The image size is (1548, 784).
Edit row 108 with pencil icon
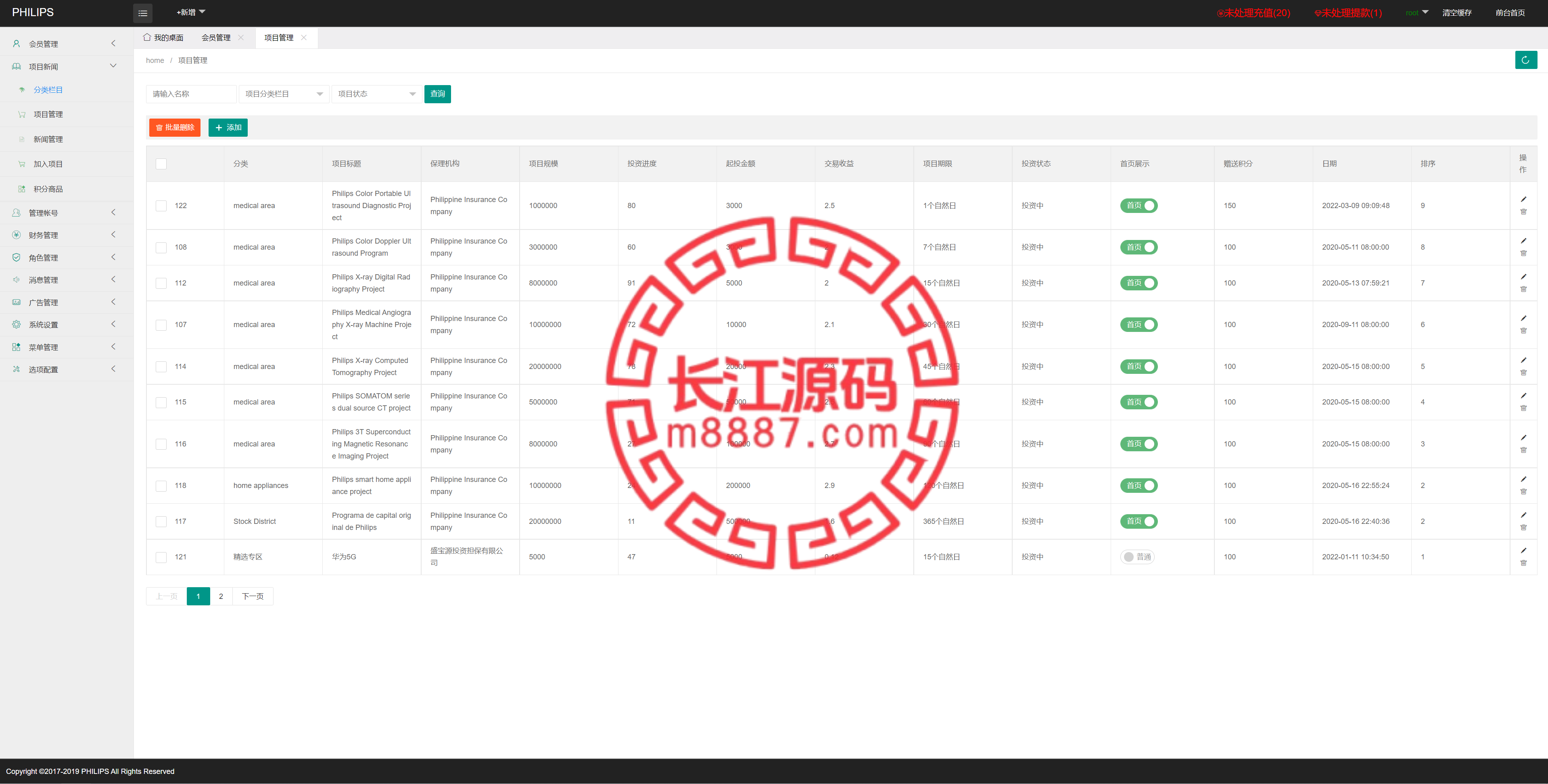[1523, 240]
